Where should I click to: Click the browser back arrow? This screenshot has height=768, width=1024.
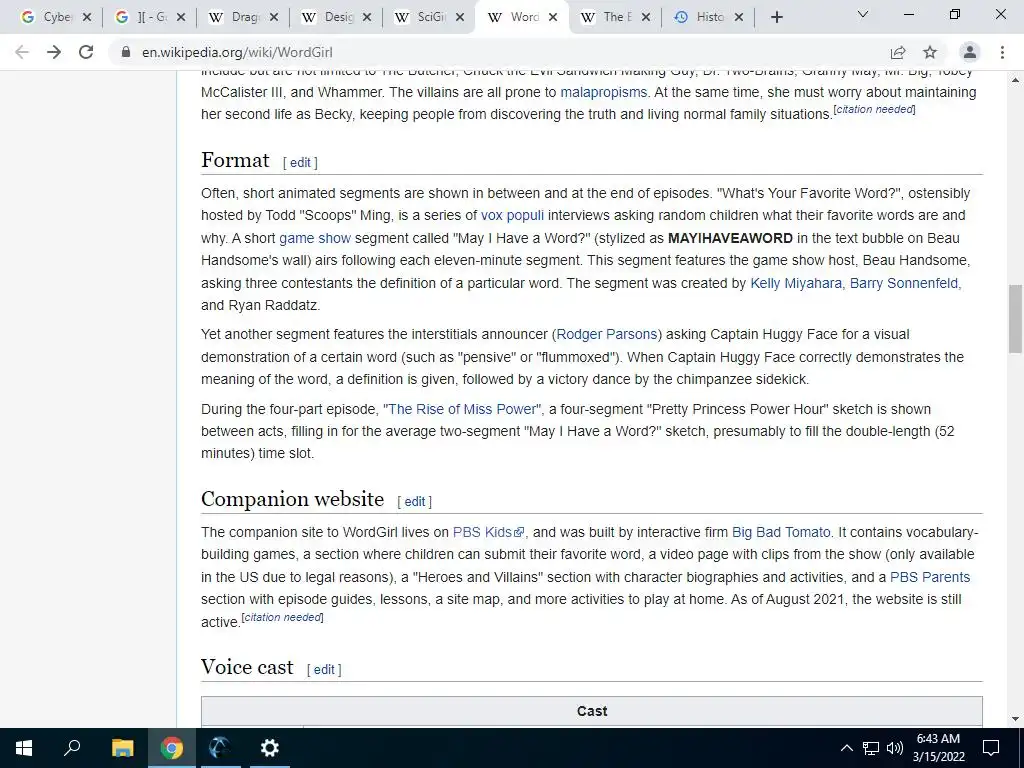pos(22,52)
